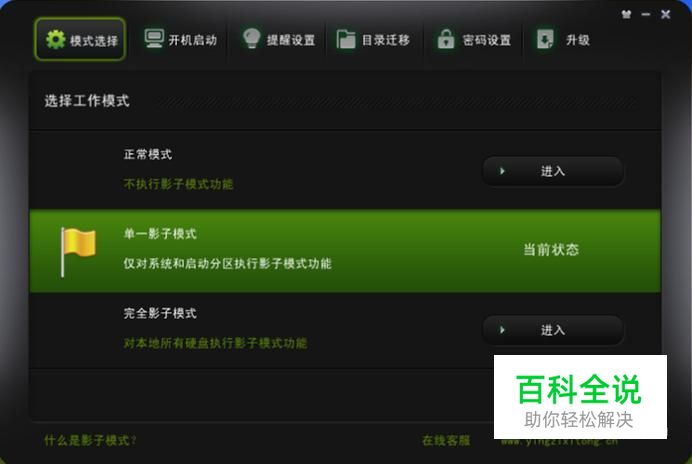Click the skin icon in the title bar
Screen dimensions: 692x464
tap(626, 14)
